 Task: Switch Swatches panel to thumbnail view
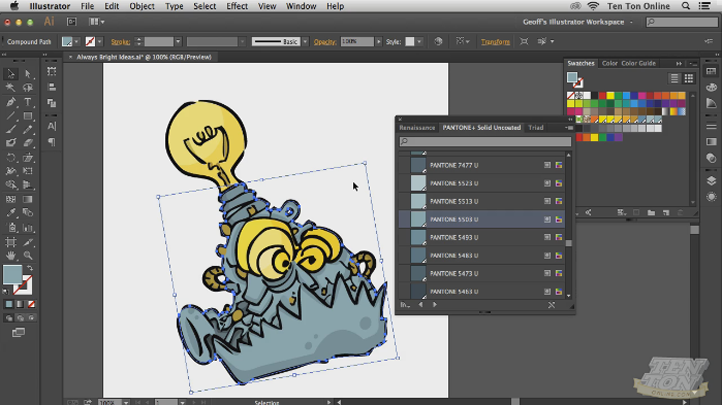689,79
